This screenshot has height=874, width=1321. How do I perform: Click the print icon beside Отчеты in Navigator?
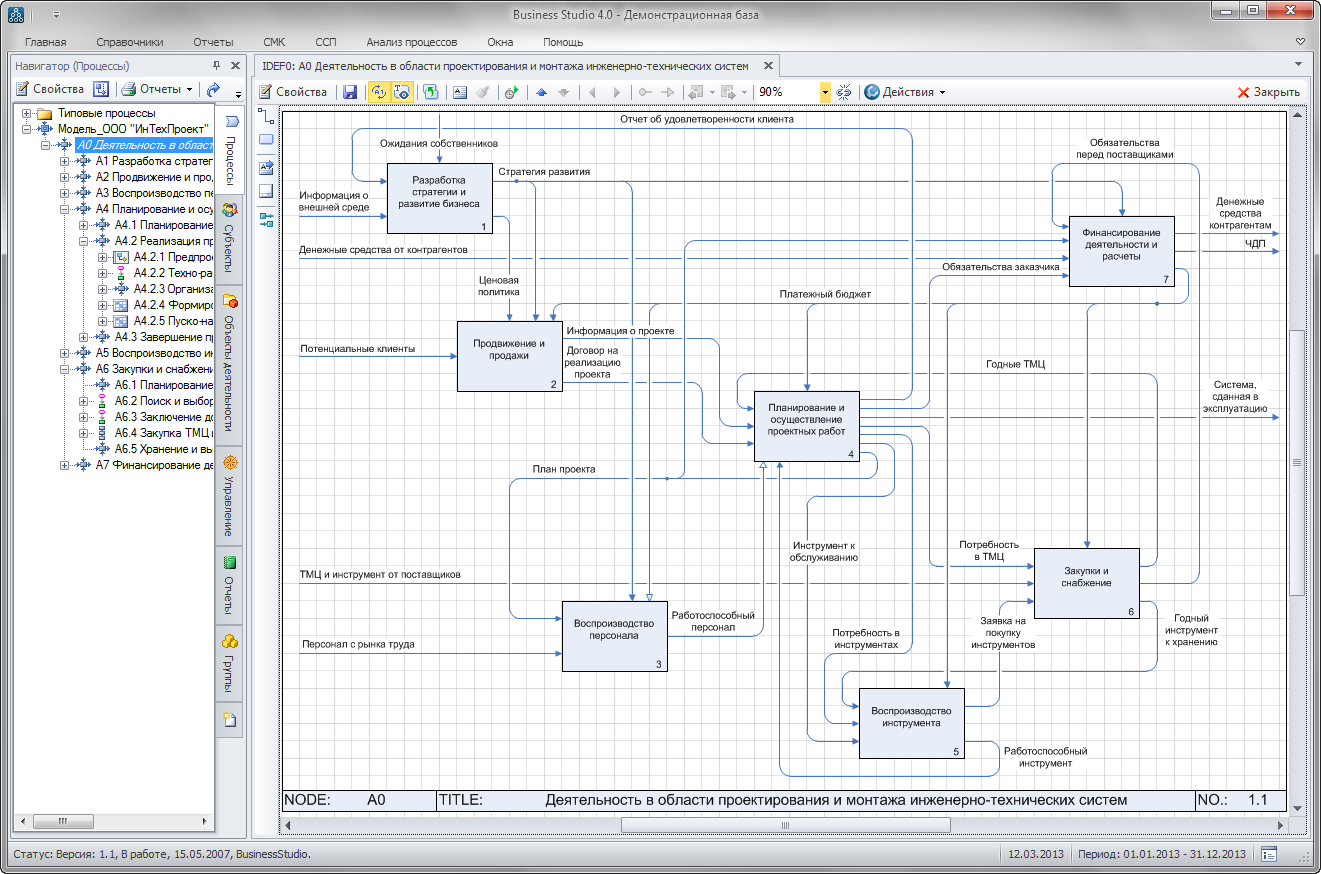coord(128,89)
